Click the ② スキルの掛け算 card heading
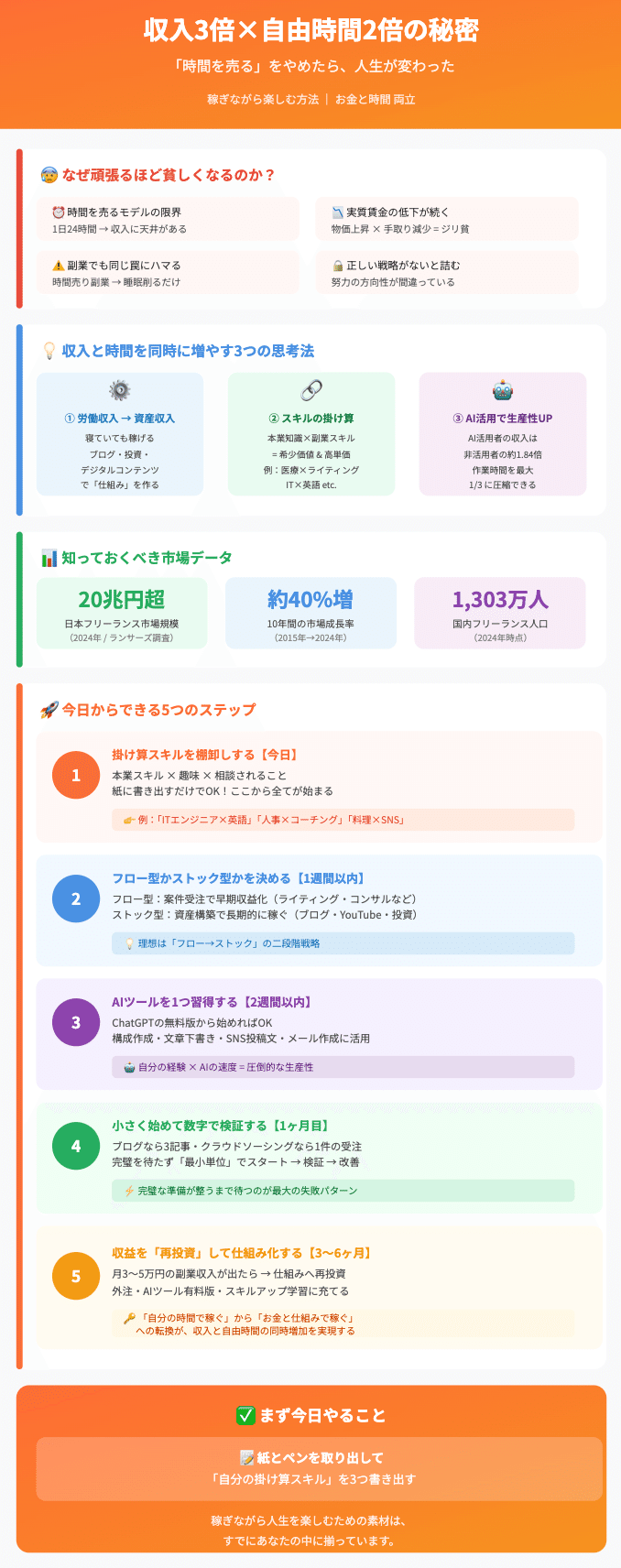Image resolution: width=621 pixels, height=1568 pixels. click(x=311, y=419)
